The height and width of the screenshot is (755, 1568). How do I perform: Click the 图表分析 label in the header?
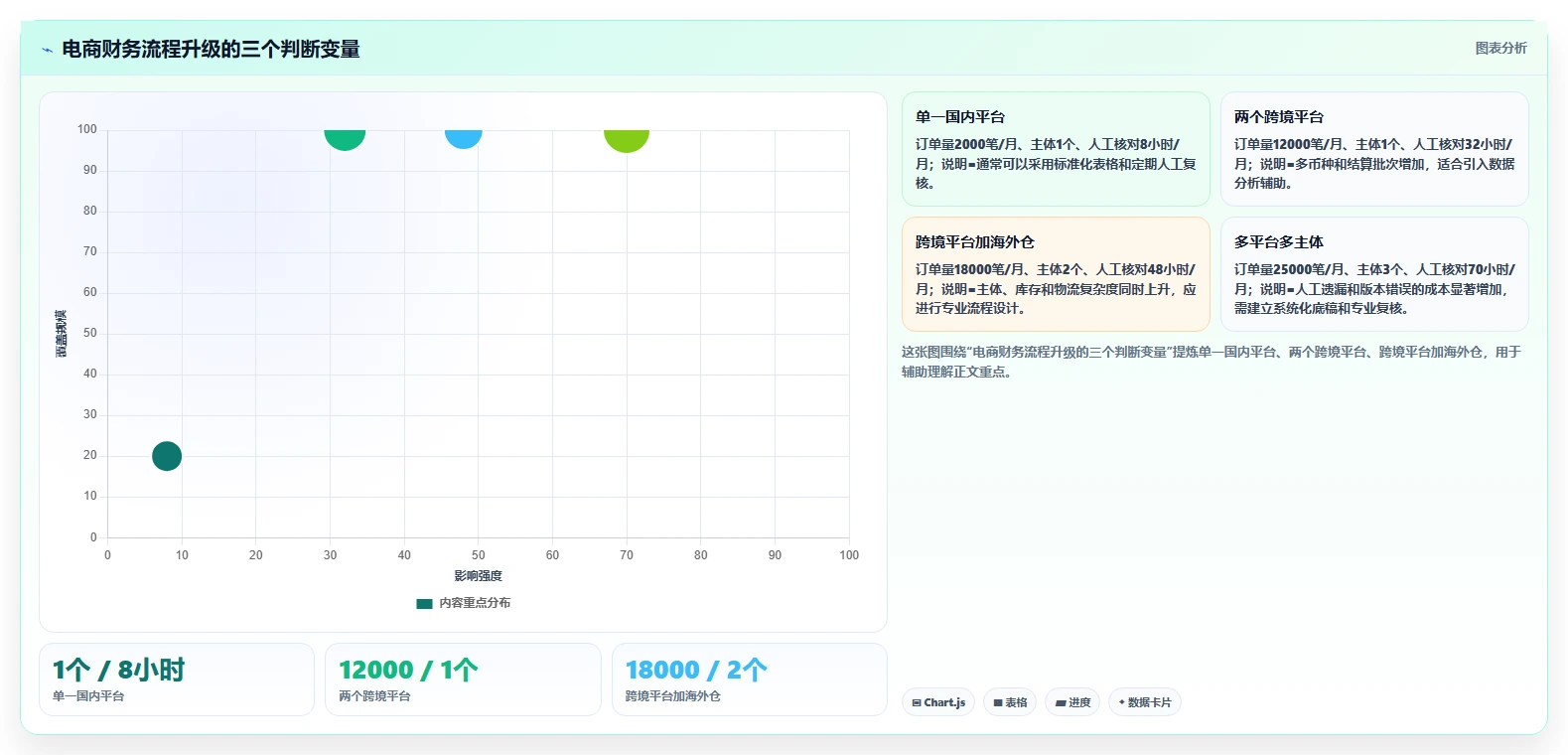coord(1500,48)
